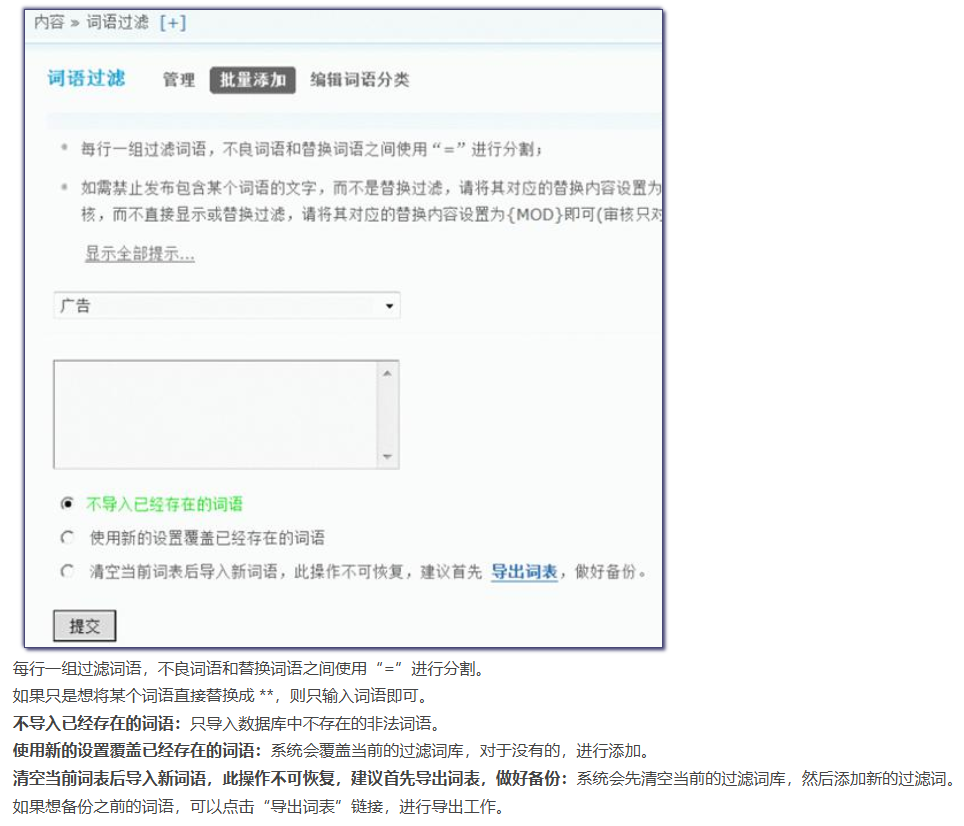Click the green 不导入已经存在的词语 label text
The height and width of the screenshot is (826, 964).
(164, 504)
